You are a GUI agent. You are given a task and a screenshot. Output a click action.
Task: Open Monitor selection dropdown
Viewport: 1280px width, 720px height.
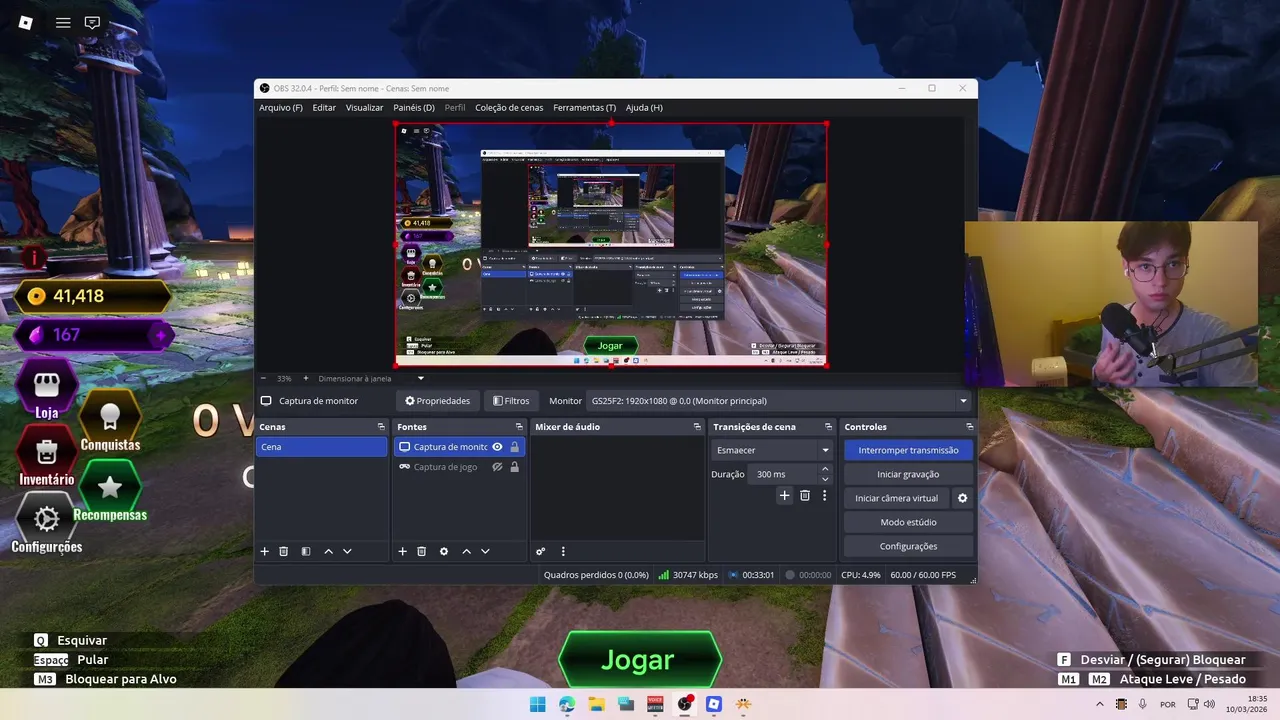(779, 401)
